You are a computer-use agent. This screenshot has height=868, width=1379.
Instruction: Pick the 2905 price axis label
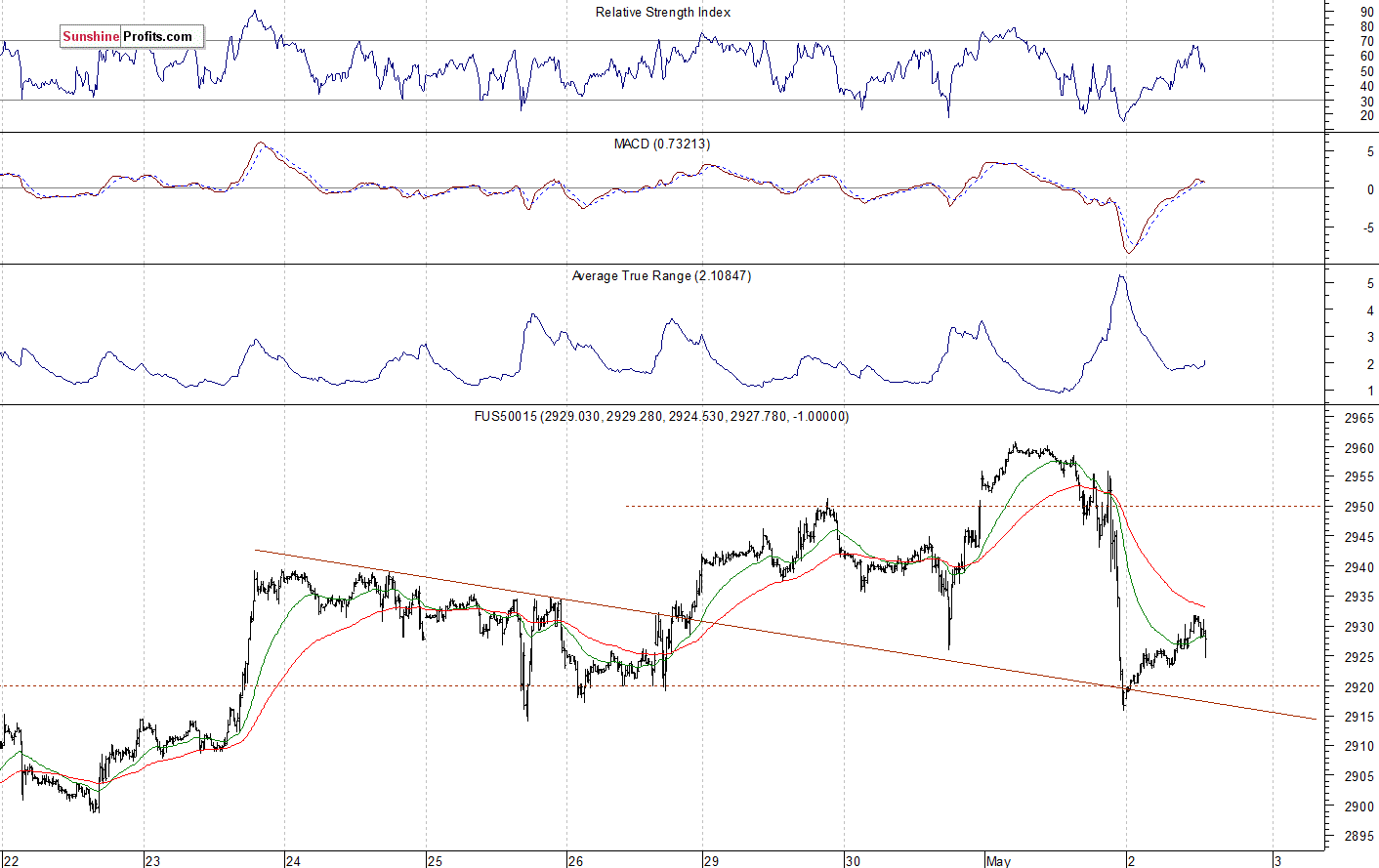(1358, 776)
